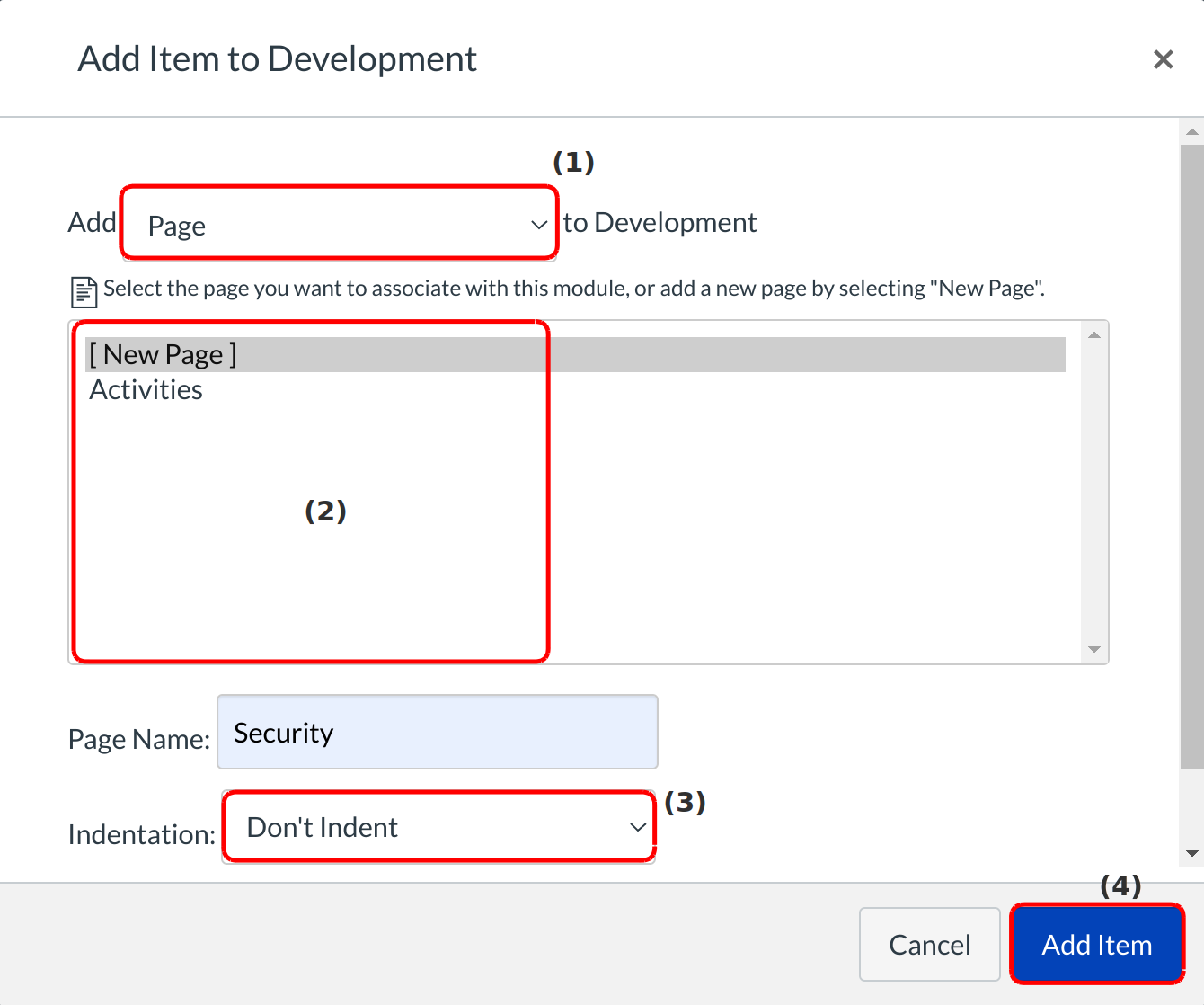
Task: Expand the Indentation dropdown showing Don't Indent
Action: click(x=438, y=827)
